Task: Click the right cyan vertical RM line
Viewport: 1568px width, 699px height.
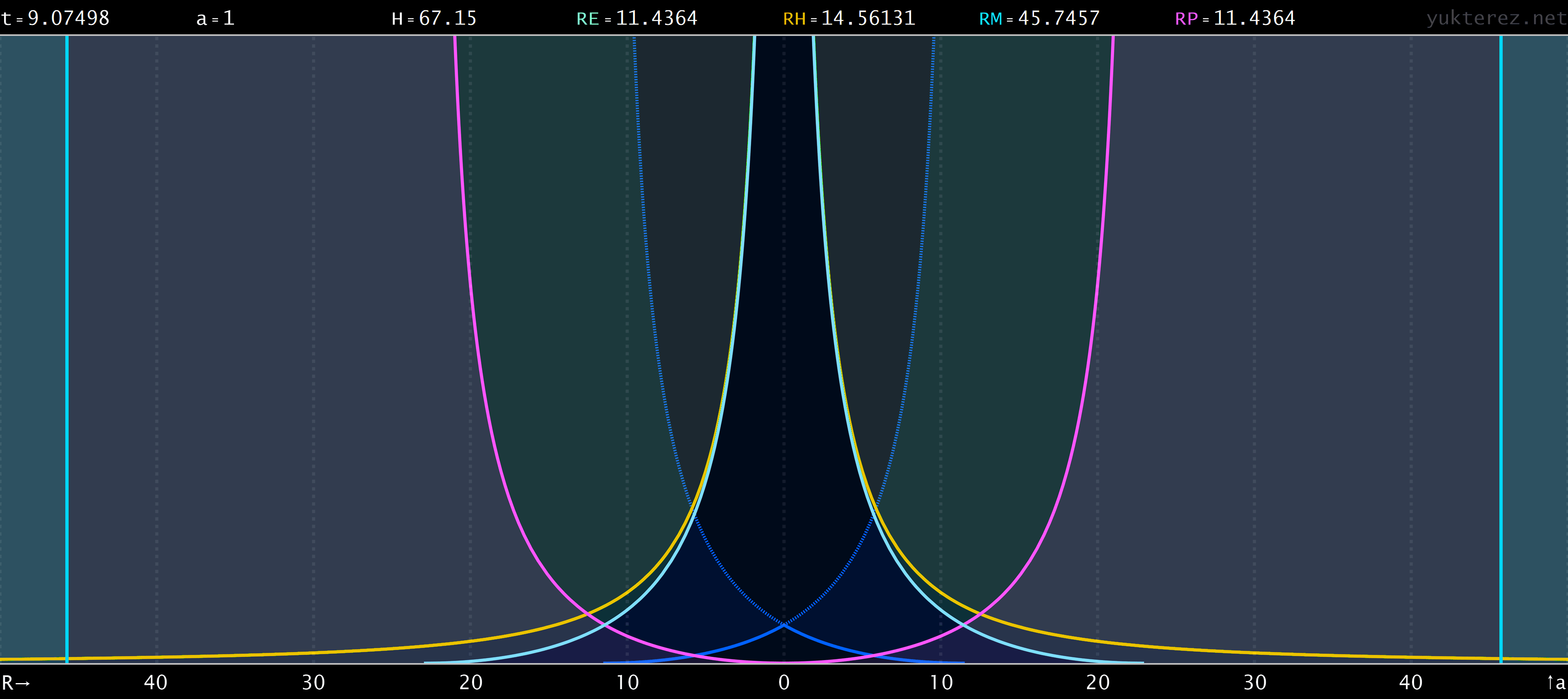Action: click(x=1501, y=349)
